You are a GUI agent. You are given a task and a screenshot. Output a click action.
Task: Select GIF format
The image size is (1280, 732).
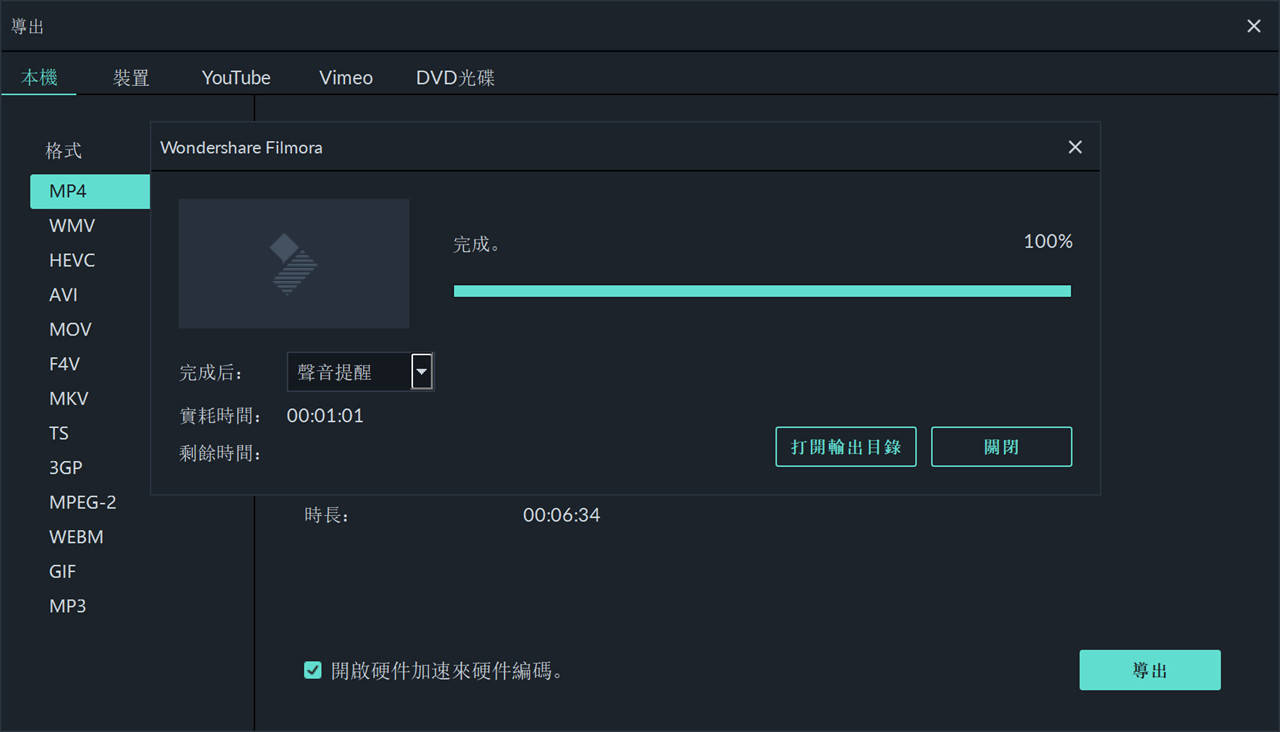(x=62, y=571)
